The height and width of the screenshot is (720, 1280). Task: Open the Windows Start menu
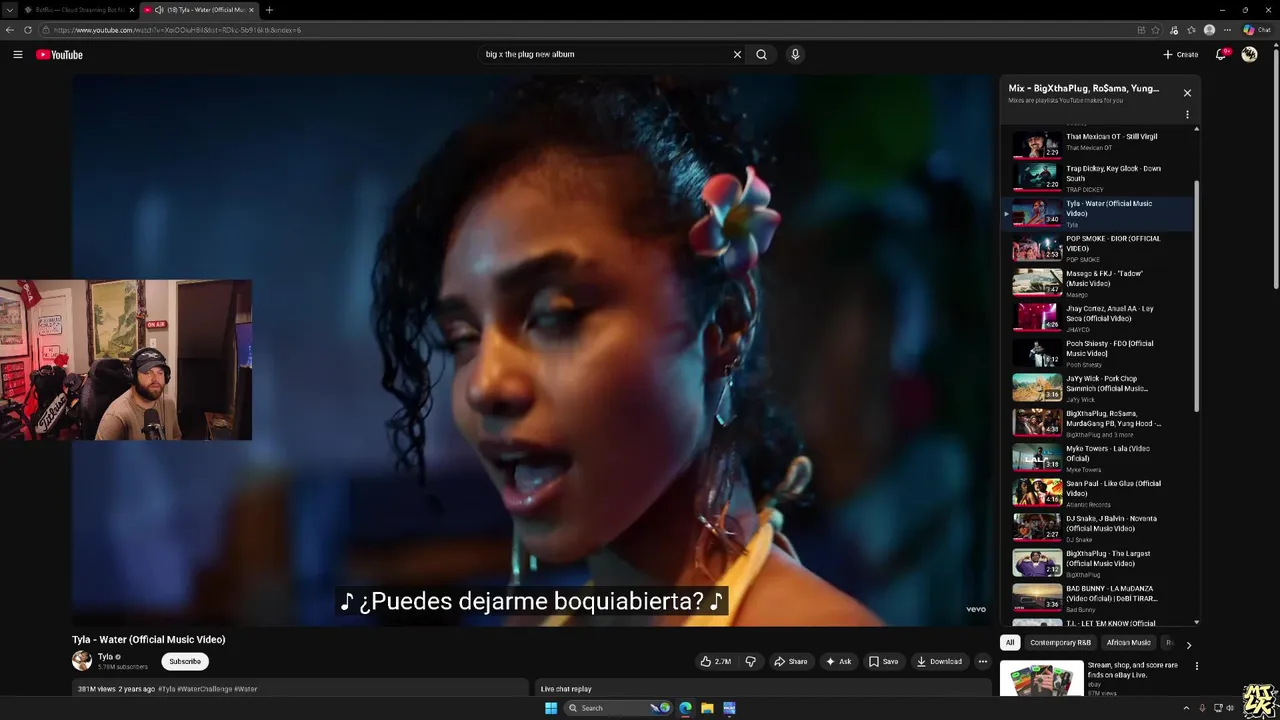551,708
